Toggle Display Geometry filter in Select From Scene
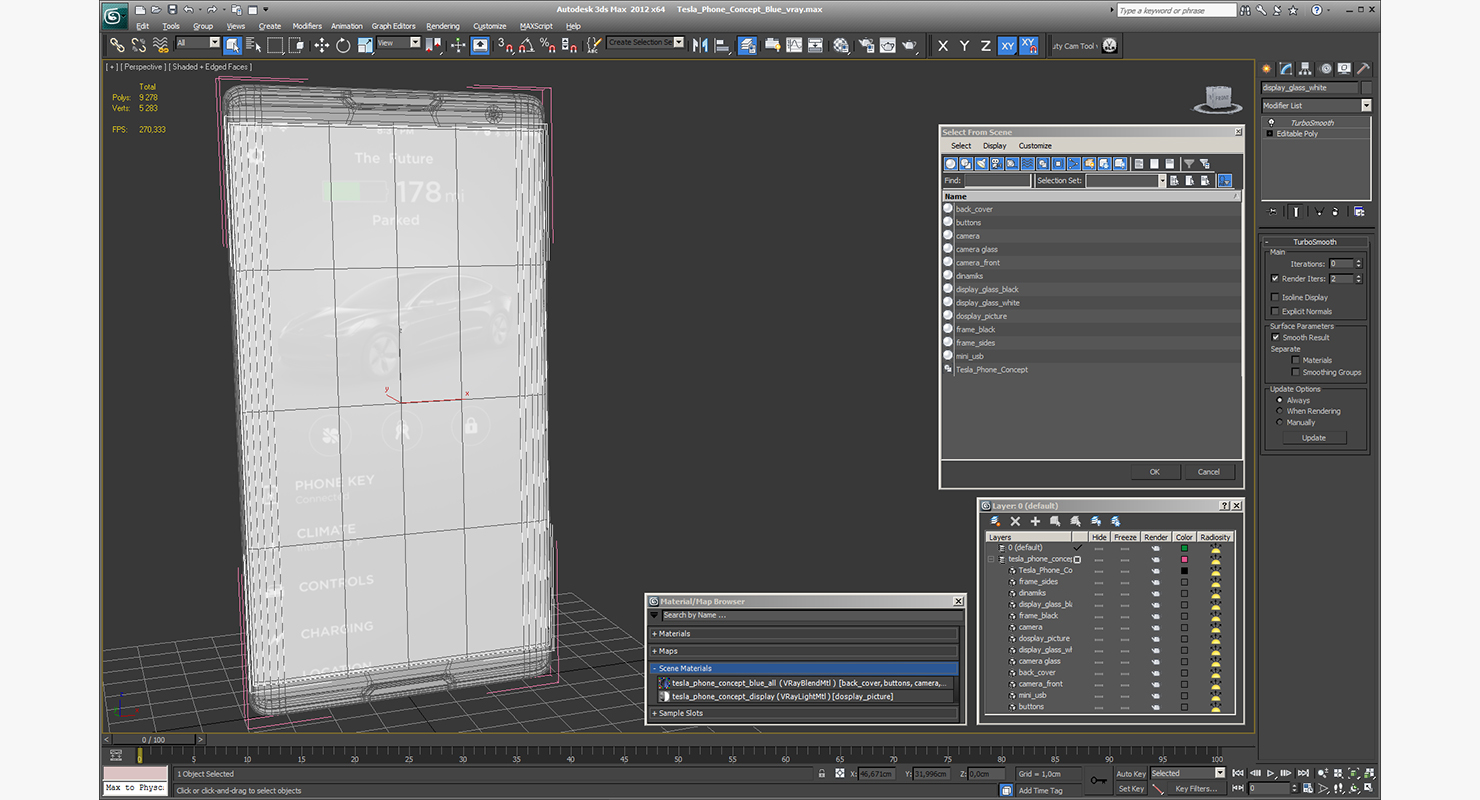 point(951,163)
